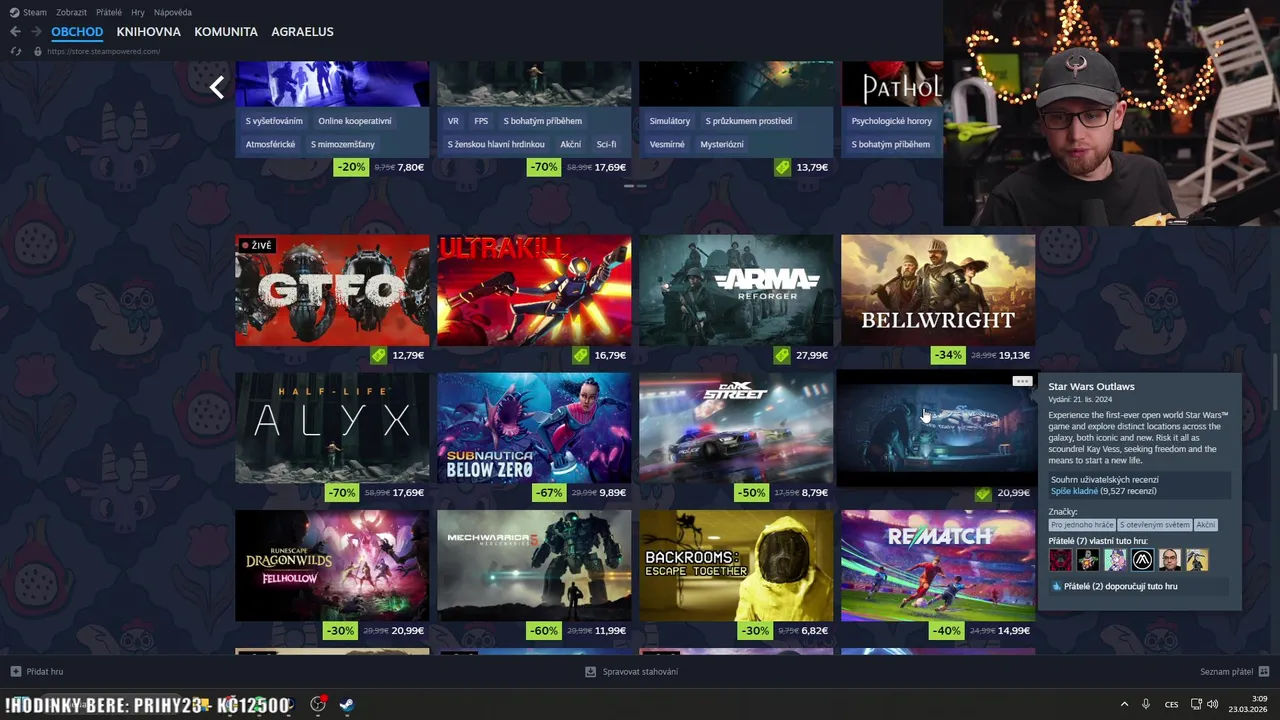Screen dimensions: 1280x720
Task: Click the thumbs-up icon beside friends recommendations
Action: pyautogui.click(x=1056, y=586)
